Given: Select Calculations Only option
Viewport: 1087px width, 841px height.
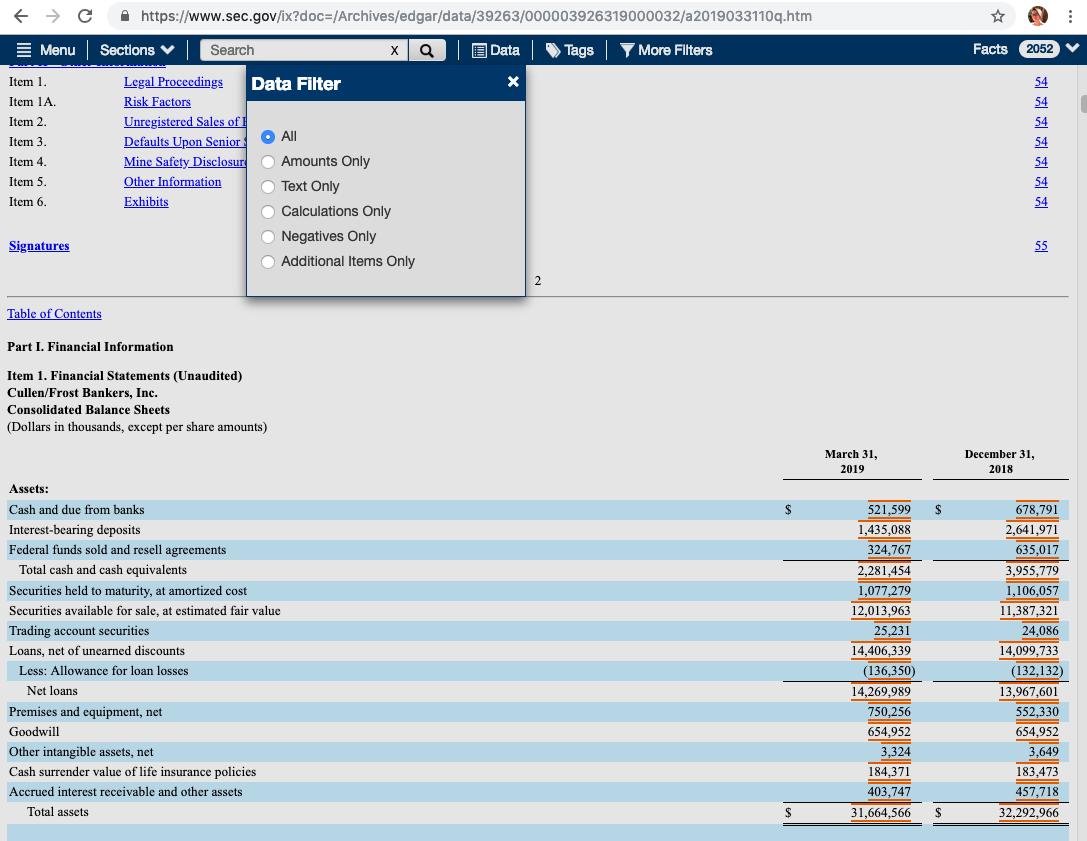Looking at the screenshot, I should click(x=268, y=211).
